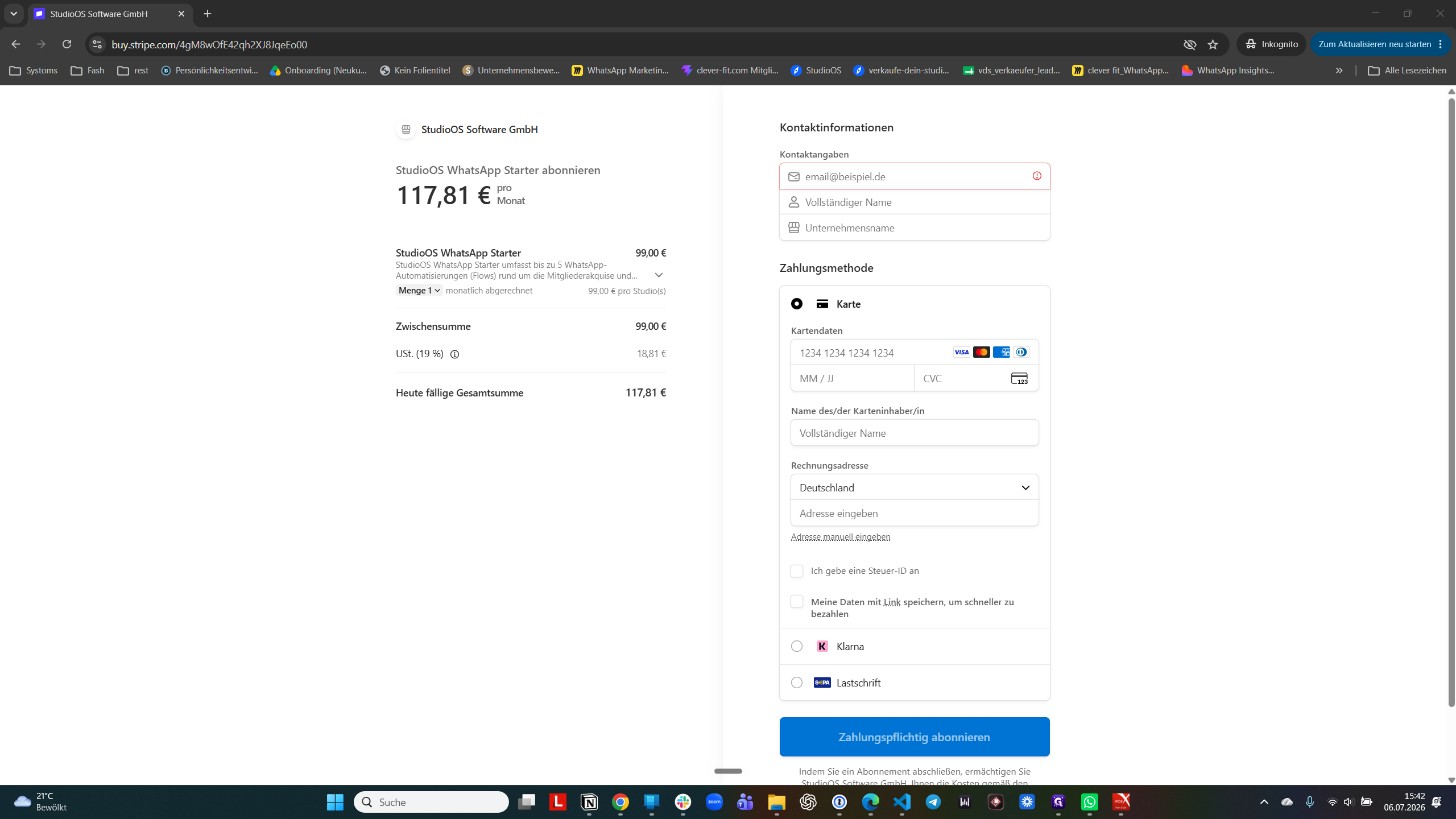Open site information icon in address bar

click(97, 44)
